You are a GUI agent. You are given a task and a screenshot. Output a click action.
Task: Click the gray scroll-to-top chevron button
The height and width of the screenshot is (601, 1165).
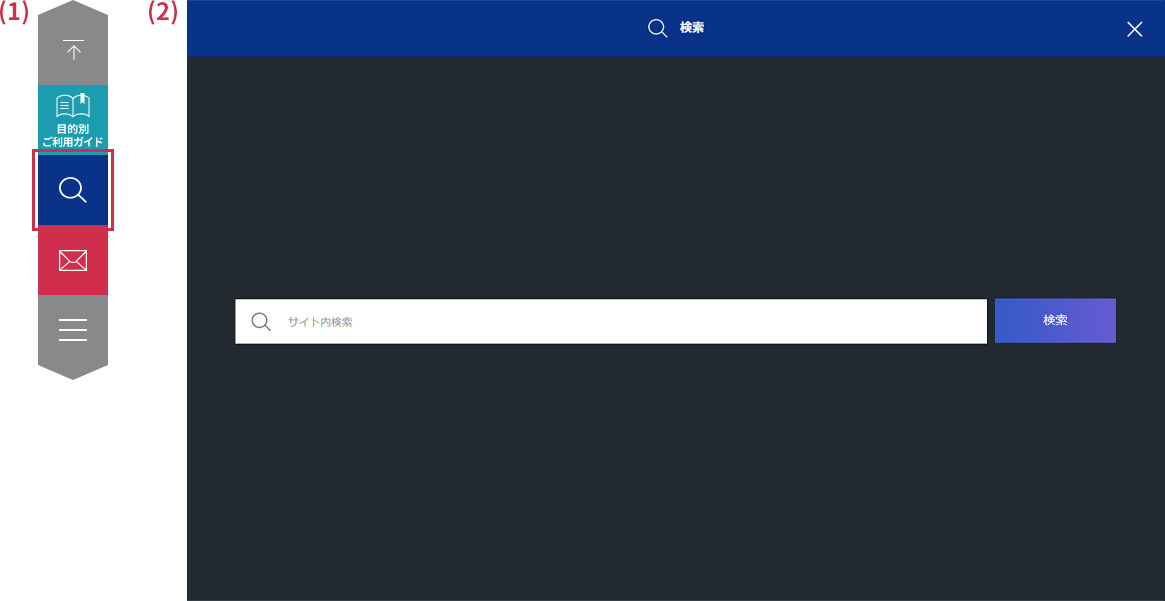(72, 45)
